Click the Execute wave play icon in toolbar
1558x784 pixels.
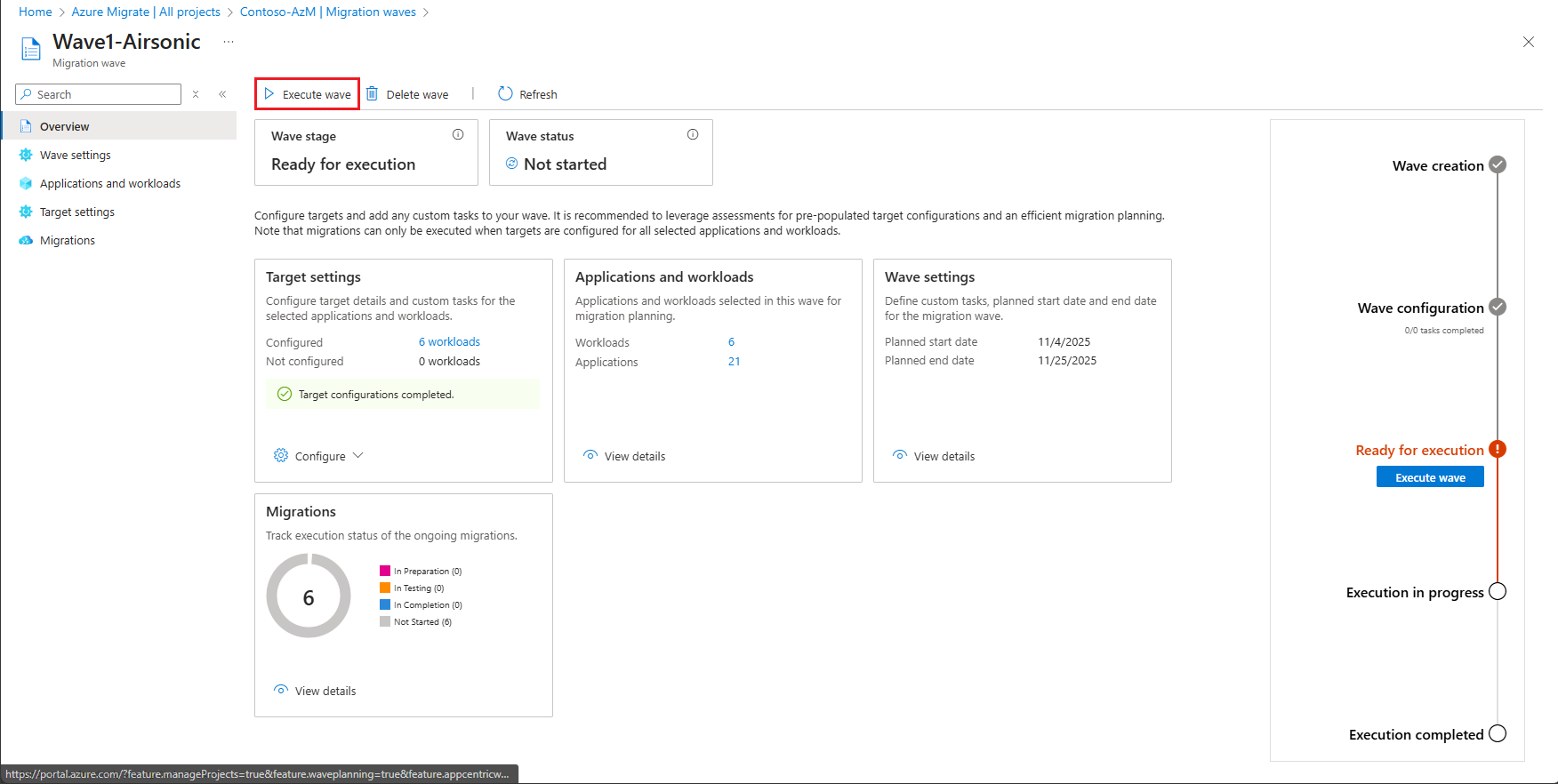point(269,94)
